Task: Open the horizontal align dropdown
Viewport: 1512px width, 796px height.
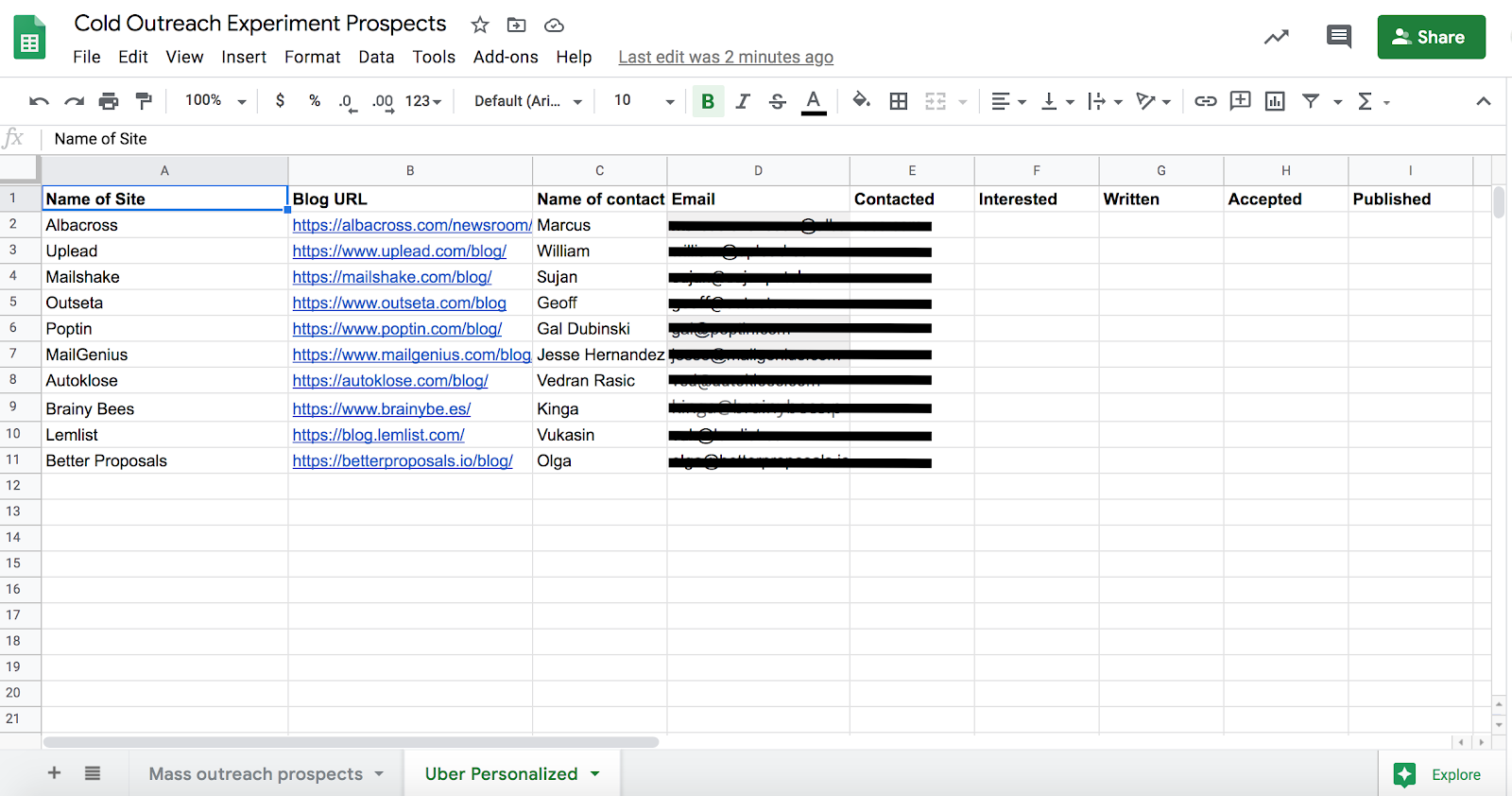Action: [1008, 101]
